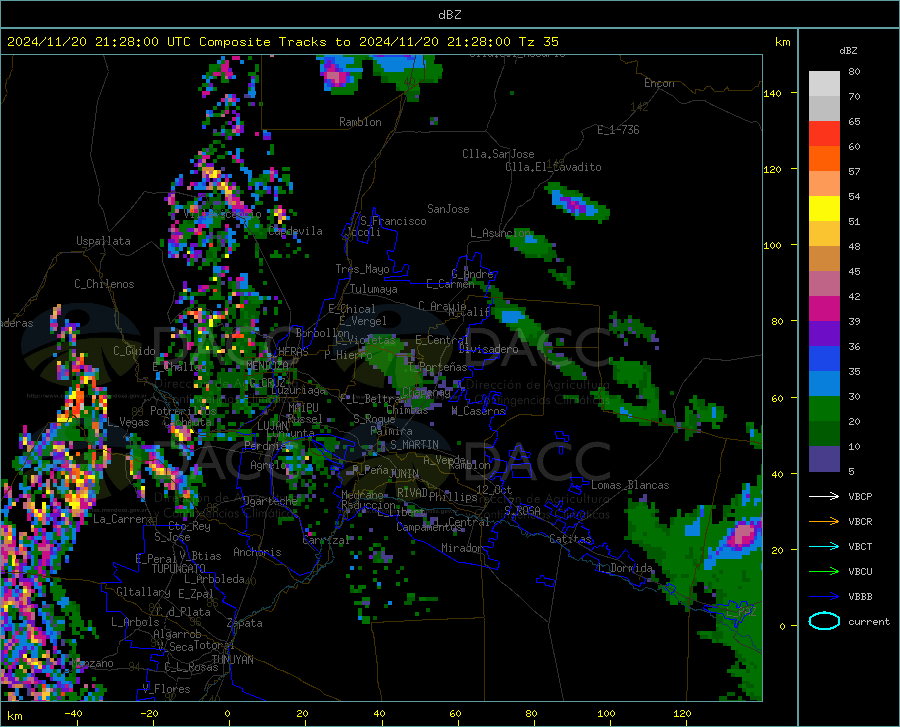
Task: Click the TUPUNGATO town label
Action: pyautogui.click(x=179, y=569)
